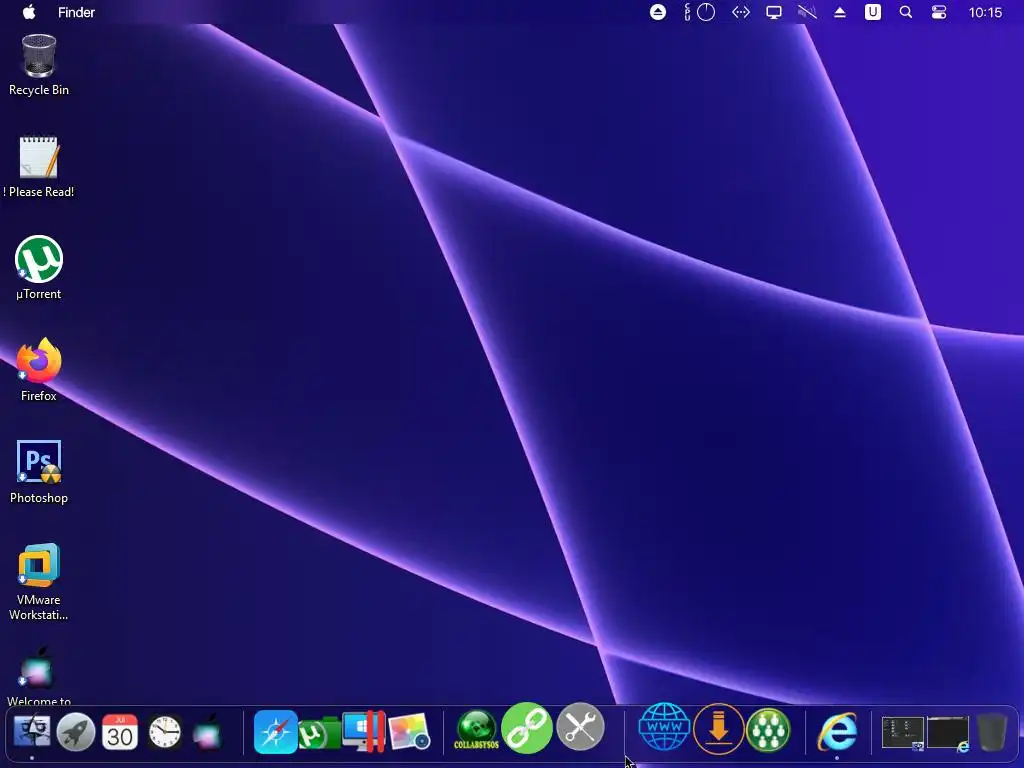The image size is (1024, 768).
Task: Open the COLLABSYSOS green globe icon
Action: [x=477, y=730]
